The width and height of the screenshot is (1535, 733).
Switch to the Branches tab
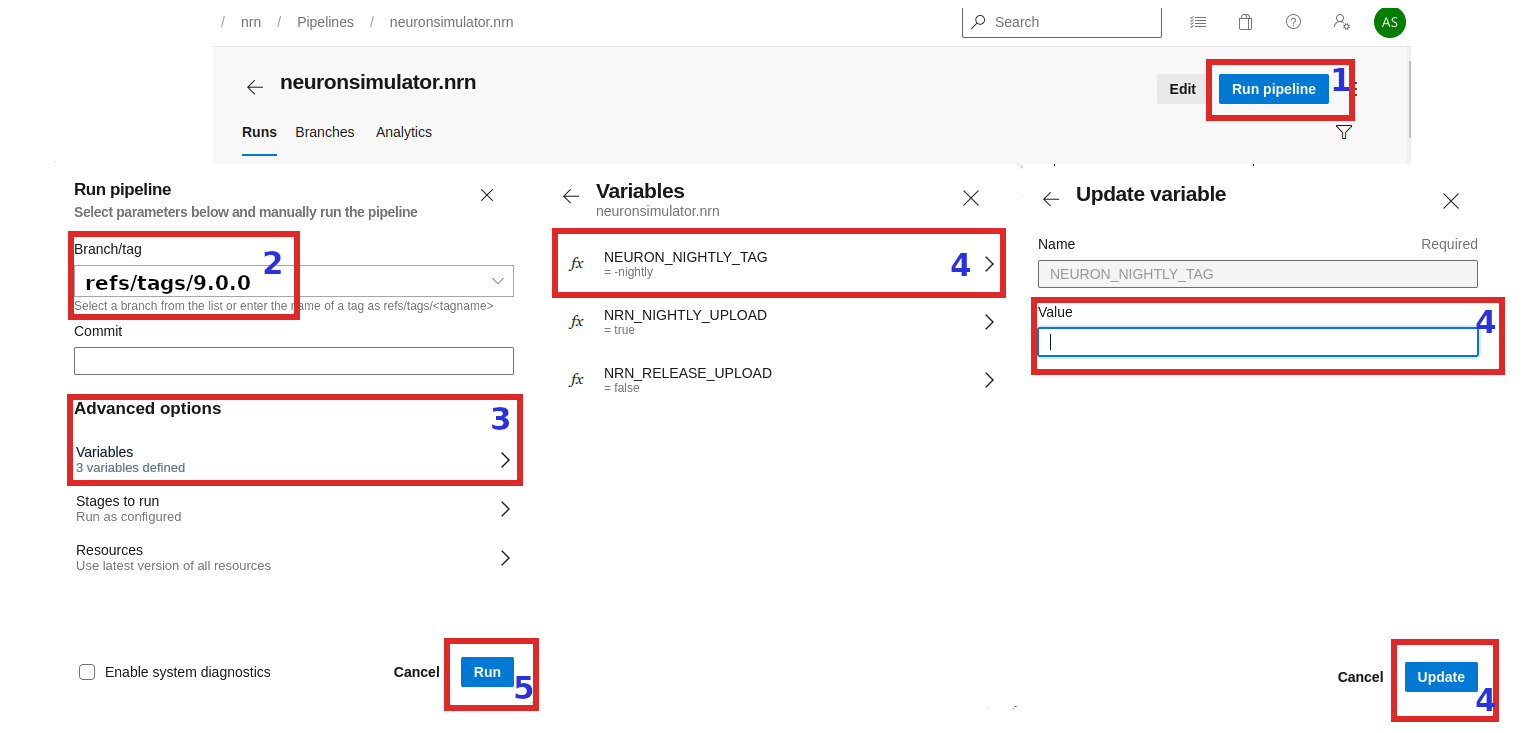pos(324,132)
